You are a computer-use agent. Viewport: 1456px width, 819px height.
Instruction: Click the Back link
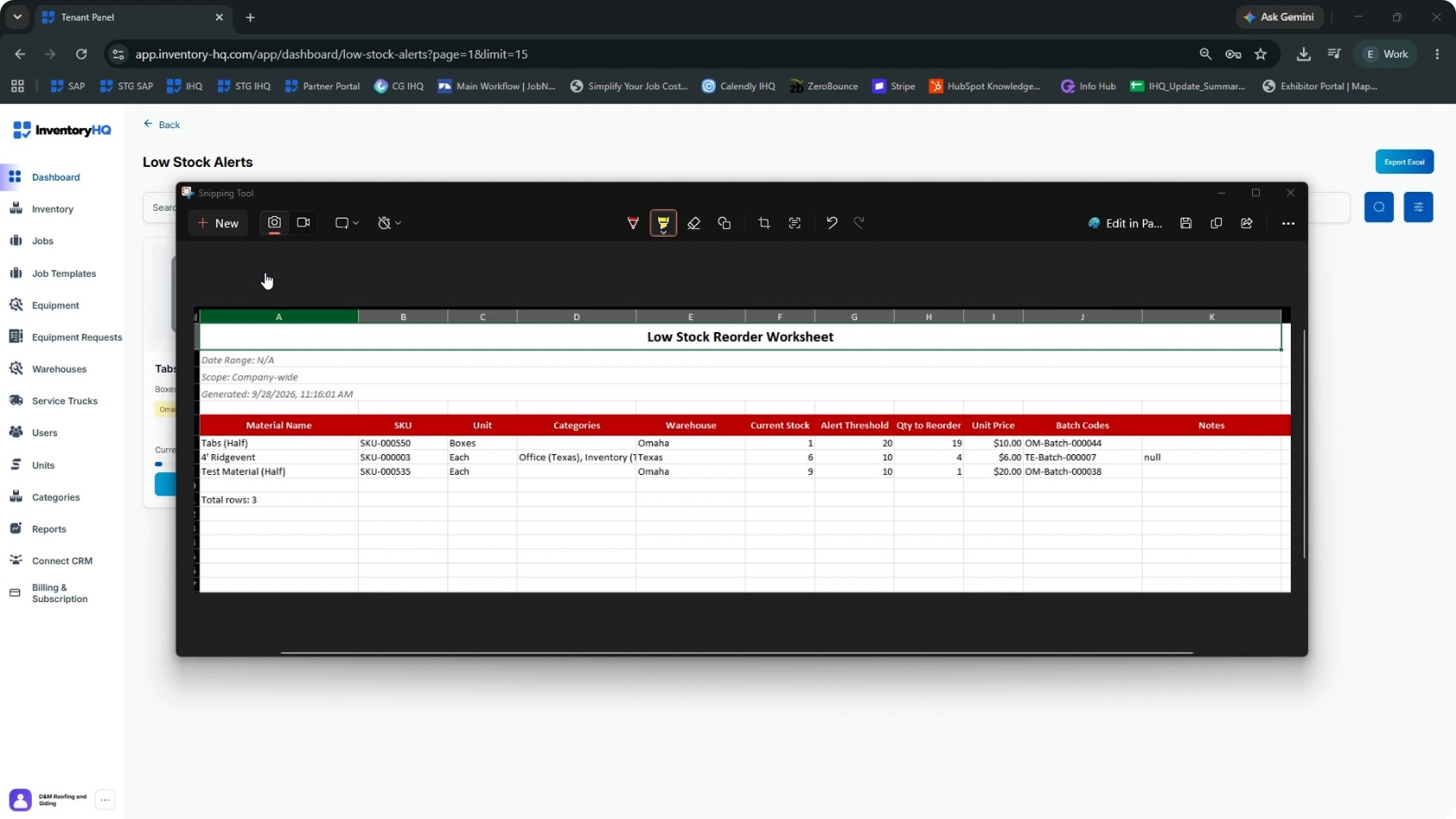pos(162,125)
